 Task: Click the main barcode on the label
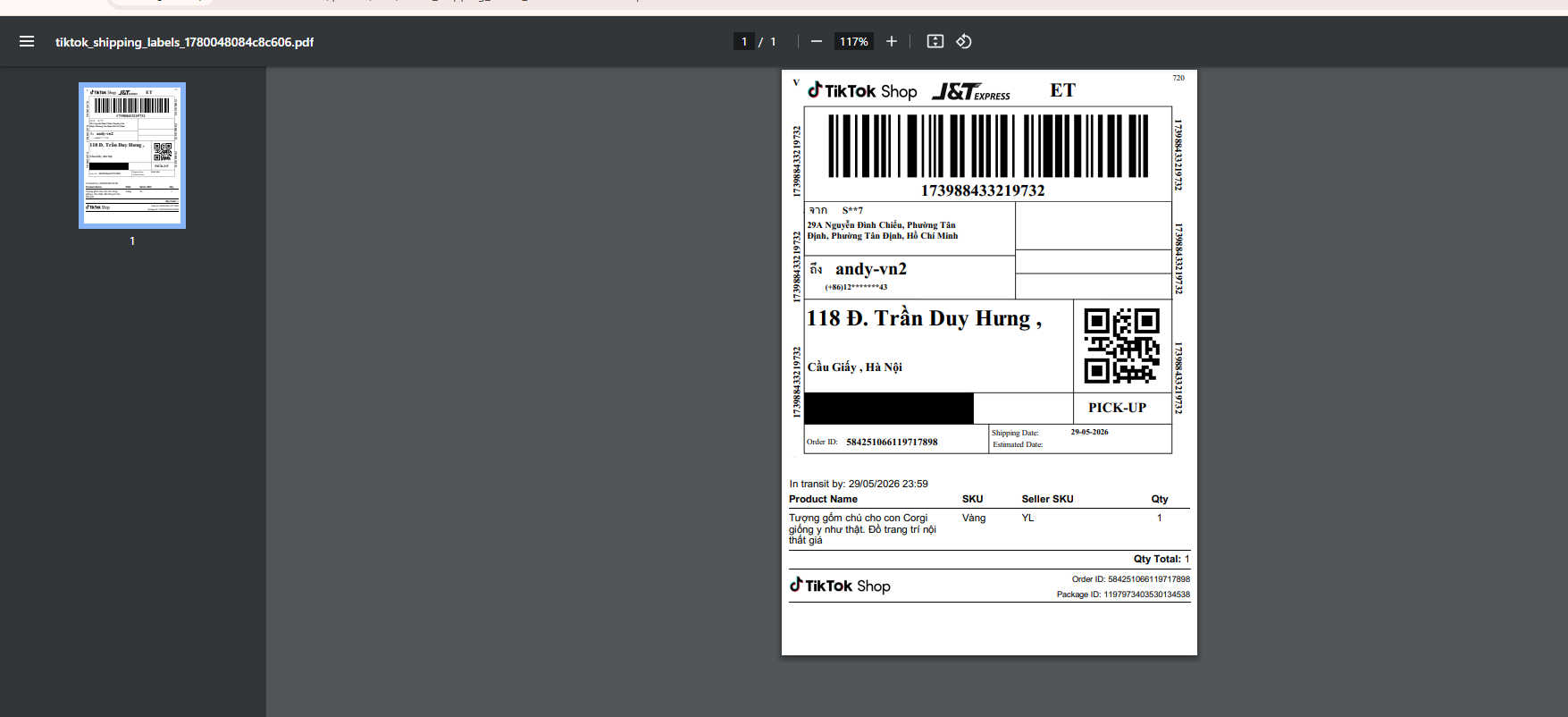pos(988,146)
